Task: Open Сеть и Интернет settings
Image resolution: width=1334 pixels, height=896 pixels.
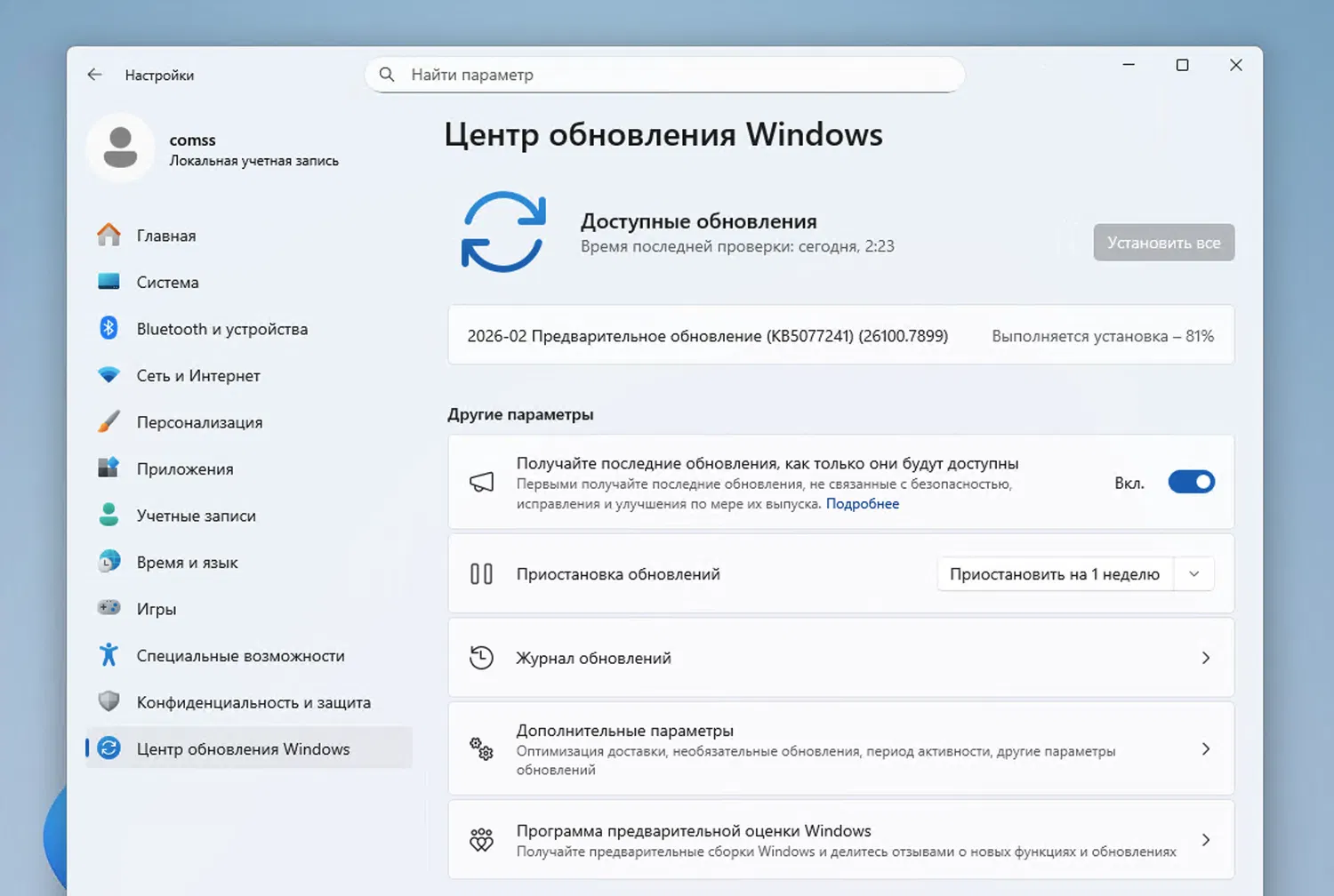Action: click(x=249, y=375)
